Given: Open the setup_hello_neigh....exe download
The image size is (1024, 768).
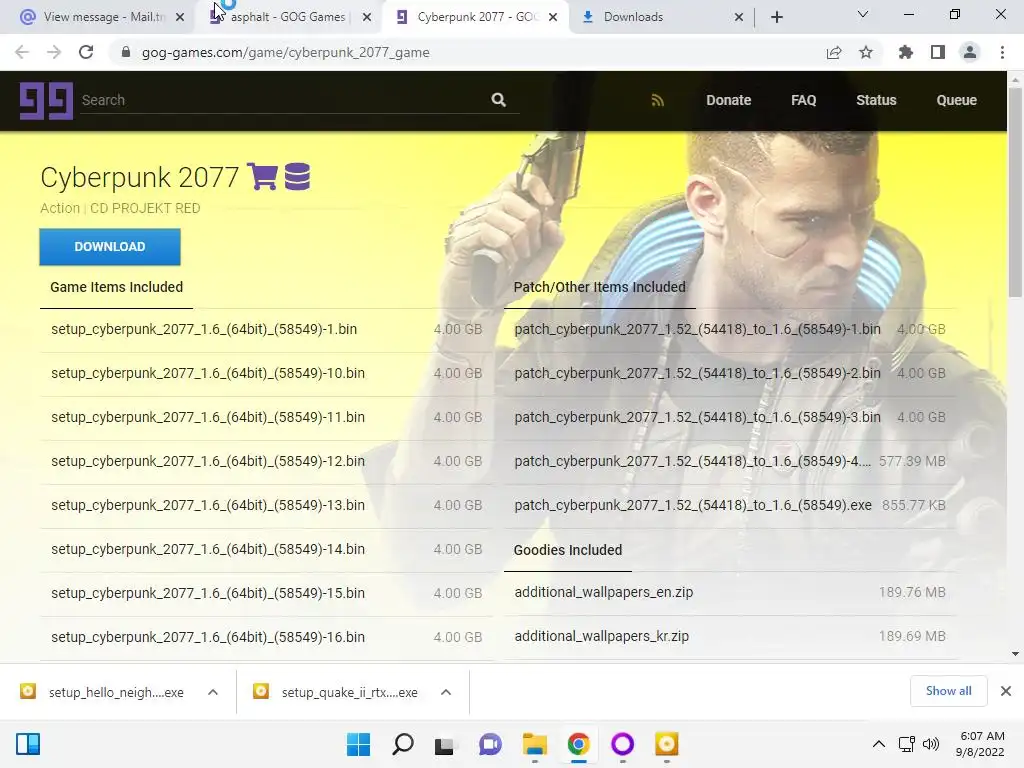Looking at the screenshot, I should tap(116, 692).
